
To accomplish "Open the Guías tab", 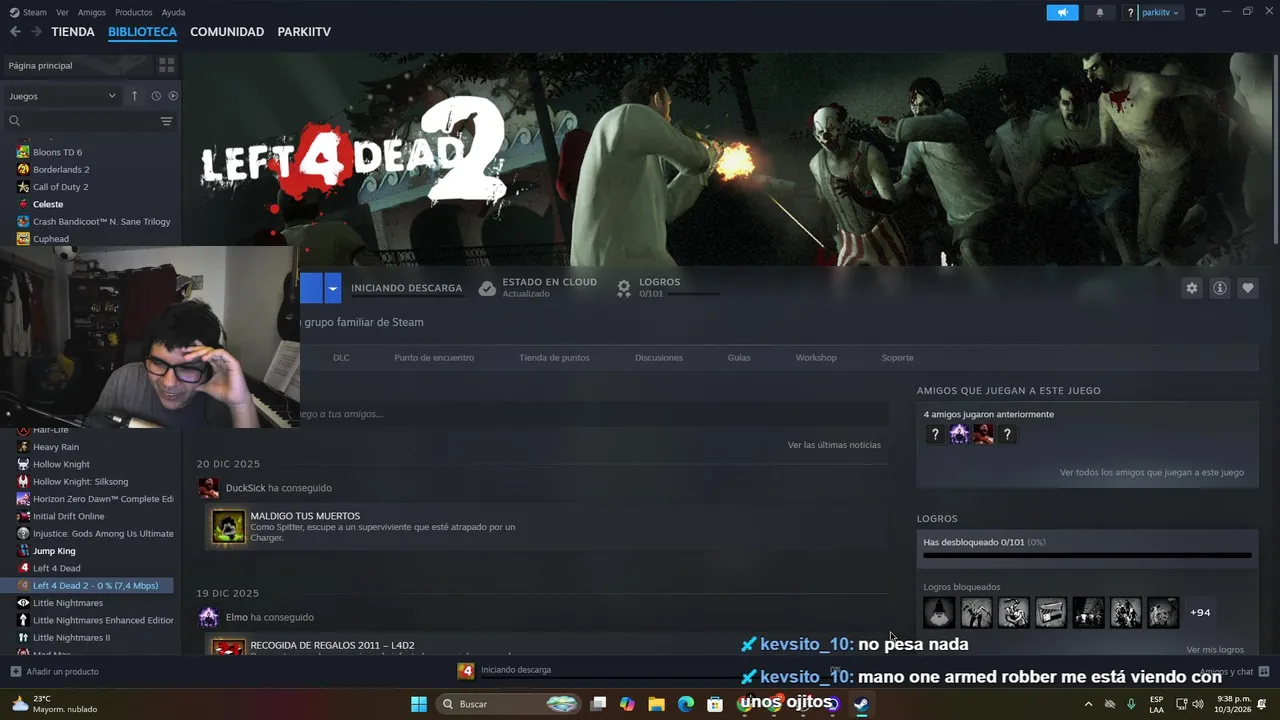I will (739, 357).
